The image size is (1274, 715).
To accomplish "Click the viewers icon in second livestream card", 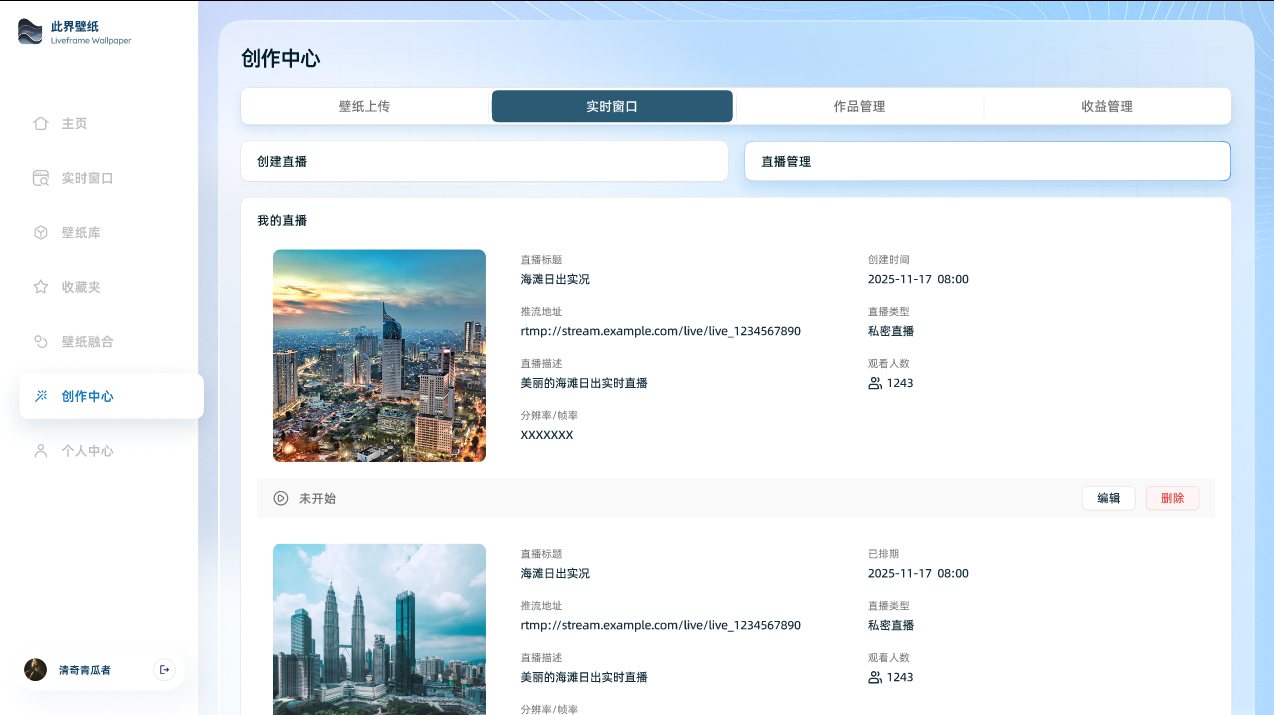I will 875,677.
